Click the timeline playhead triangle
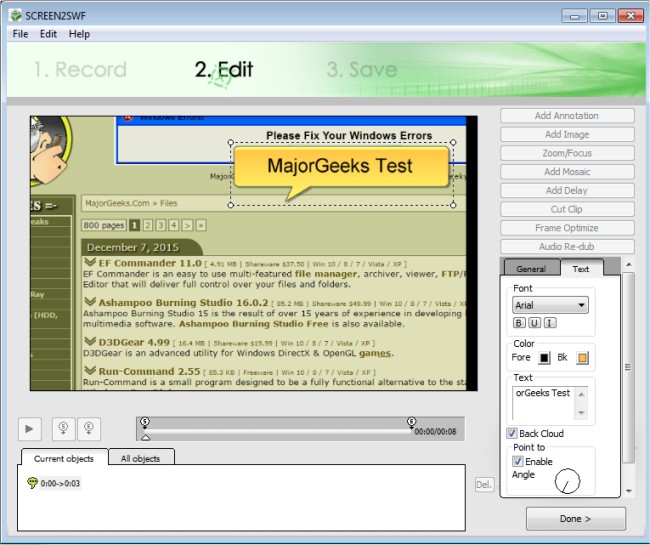 (146, 437)
